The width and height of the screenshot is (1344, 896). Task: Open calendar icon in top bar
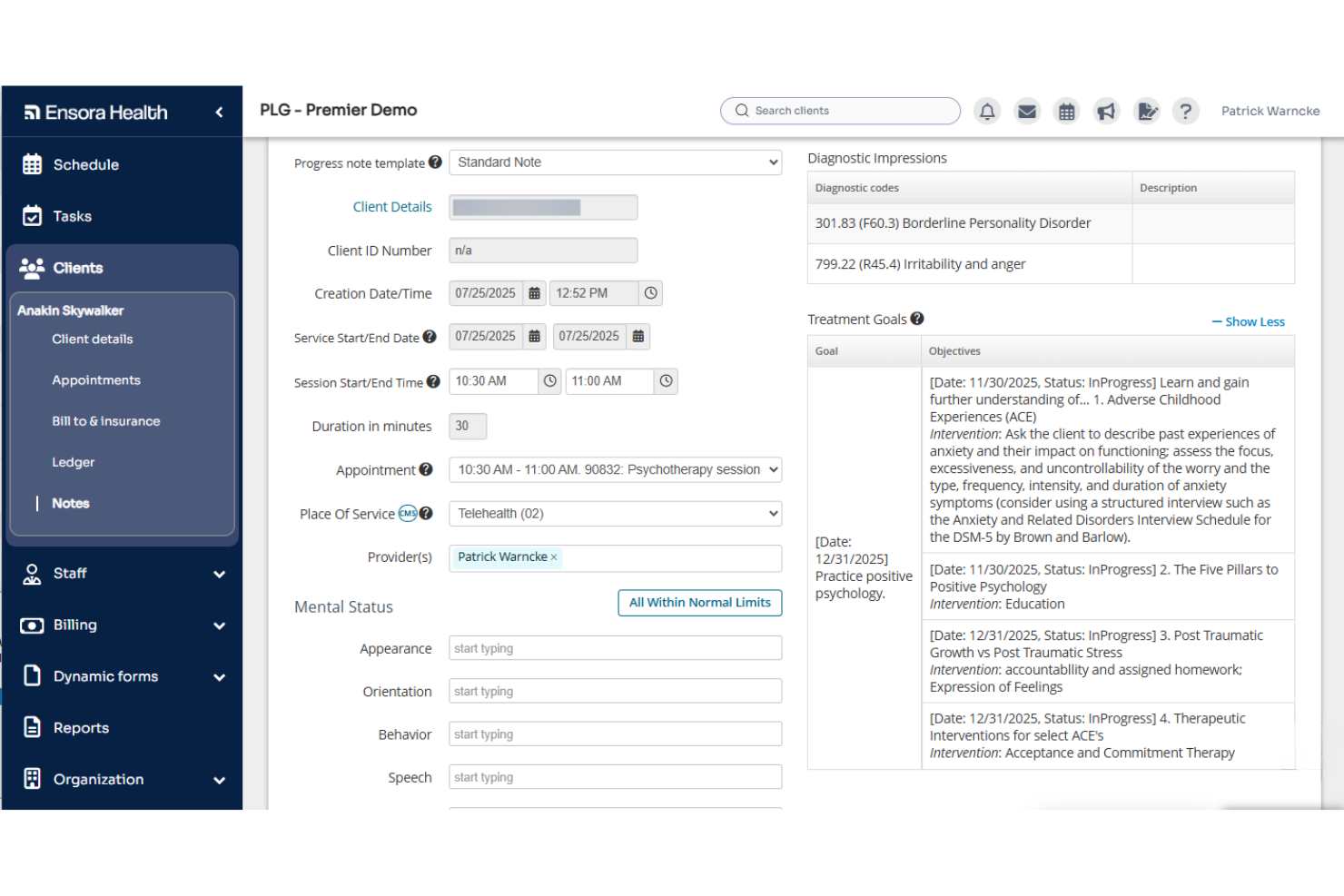pos(1067,111)
